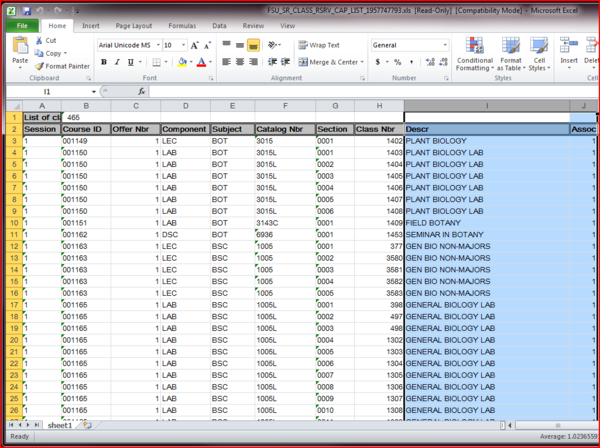The height and width of the screenshot is (448, 600).
Task: Switch to the Data tab
Action: pyautogui.click(x=219, y=26)
